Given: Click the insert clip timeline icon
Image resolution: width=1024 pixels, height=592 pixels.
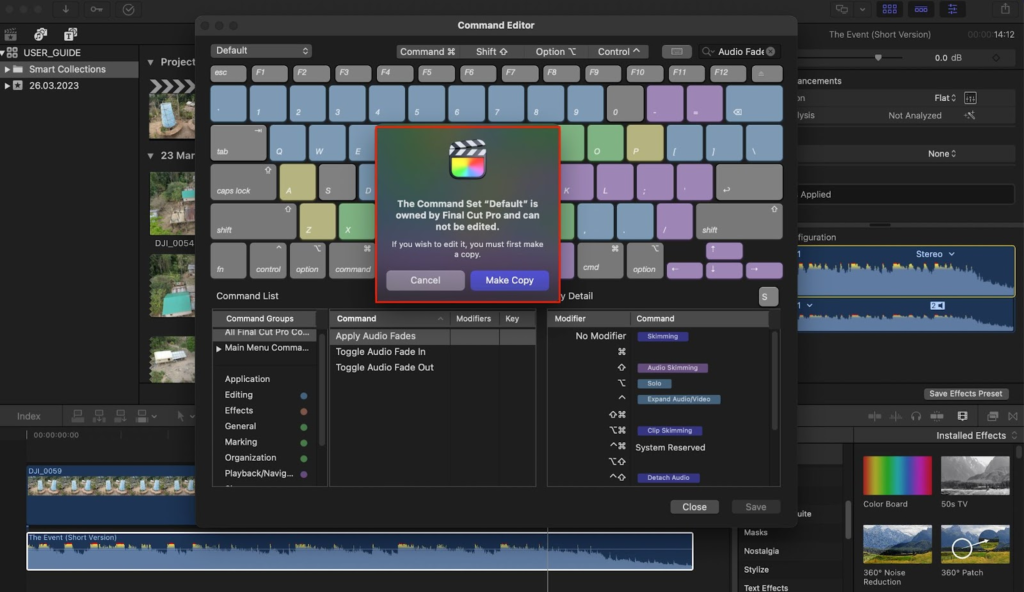Looking at the screenshot, I should [99, 416].
